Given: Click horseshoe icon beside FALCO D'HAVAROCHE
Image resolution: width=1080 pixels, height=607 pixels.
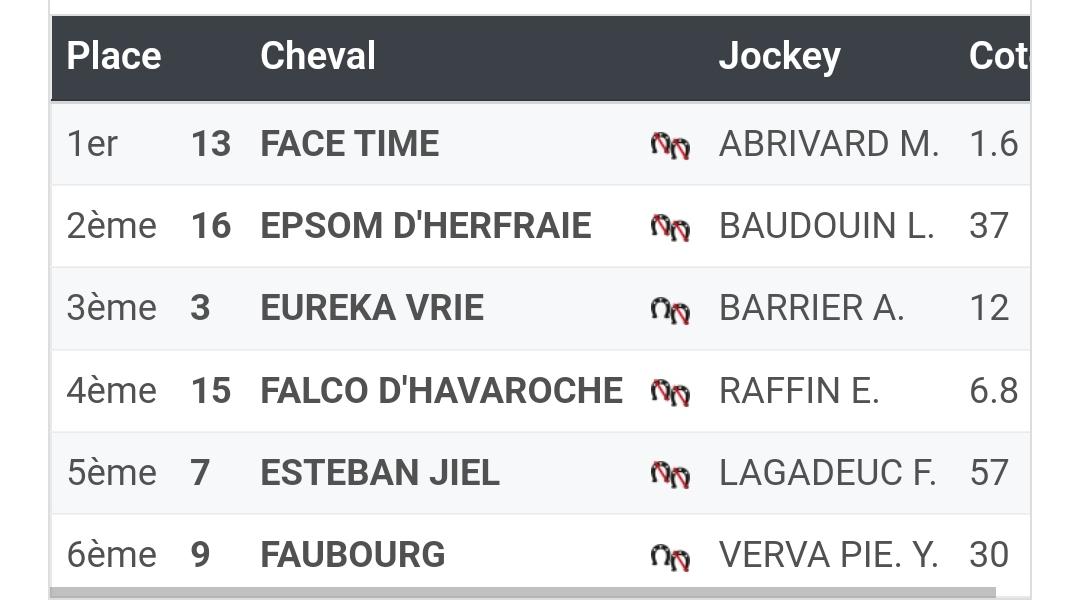Looking at the screenshot, I should click(670, 392).
